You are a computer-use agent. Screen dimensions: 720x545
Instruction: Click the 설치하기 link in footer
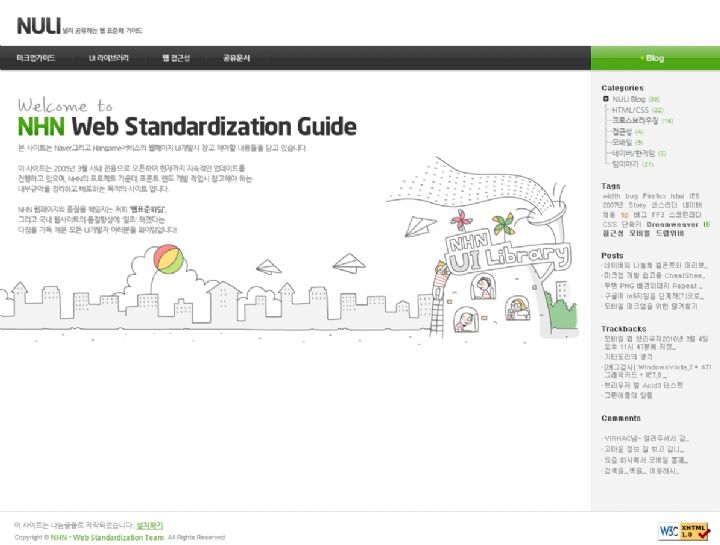tap(149, 524)
